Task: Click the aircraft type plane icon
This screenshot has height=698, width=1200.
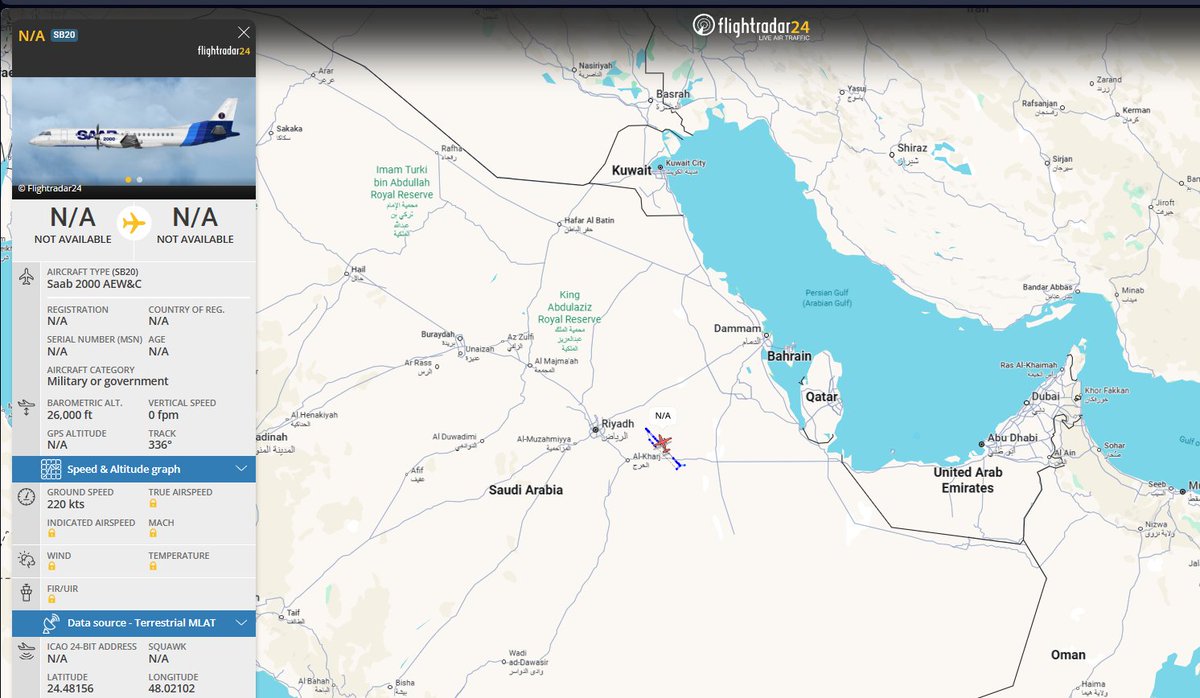Action: (27, 277)
